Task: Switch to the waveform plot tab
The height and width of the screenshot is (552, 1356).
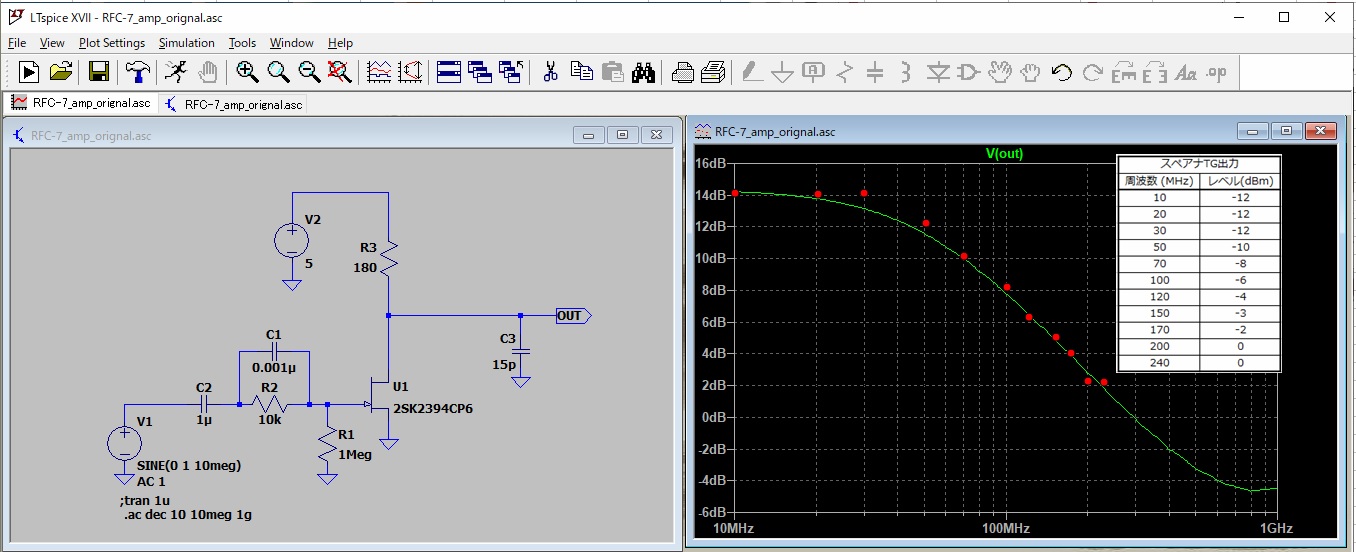Action: (80, 103)
